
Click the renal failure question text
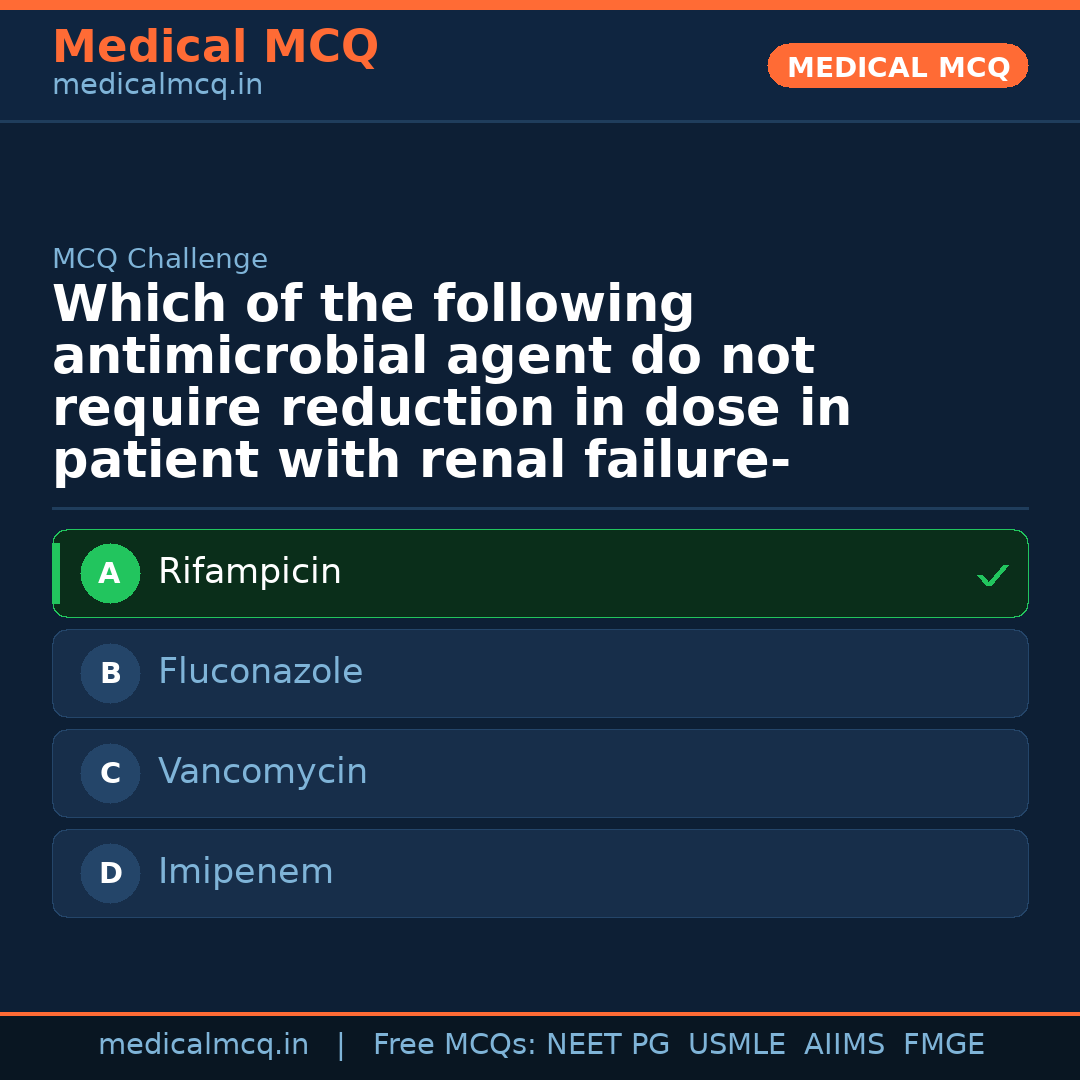(x=450, y=383)
